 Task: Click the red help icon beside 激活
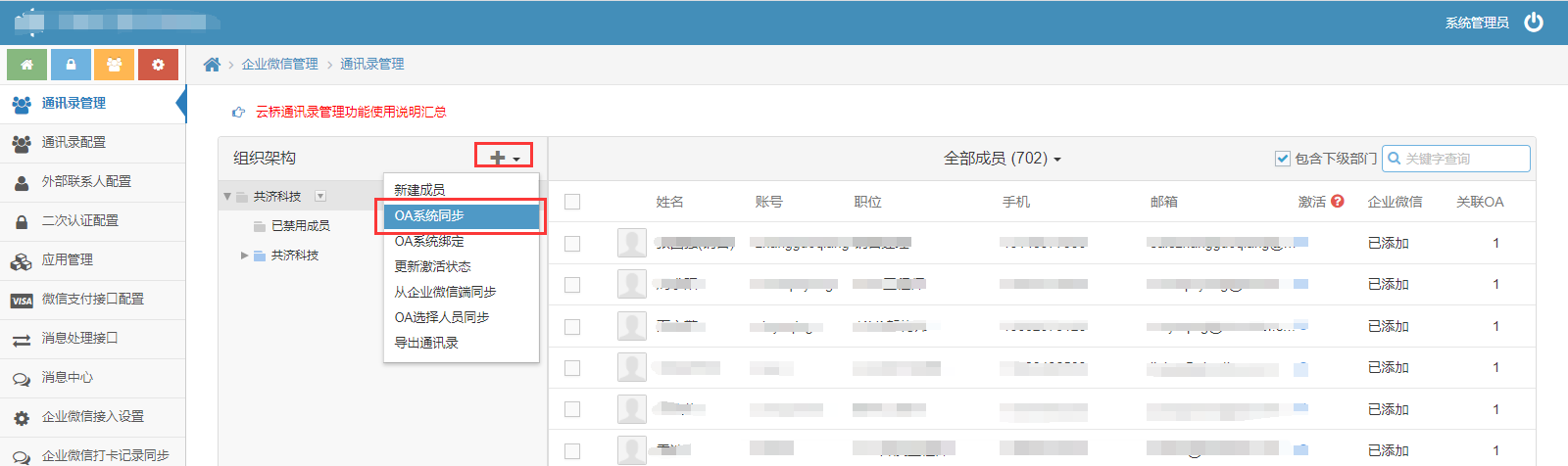point(1338,202)
